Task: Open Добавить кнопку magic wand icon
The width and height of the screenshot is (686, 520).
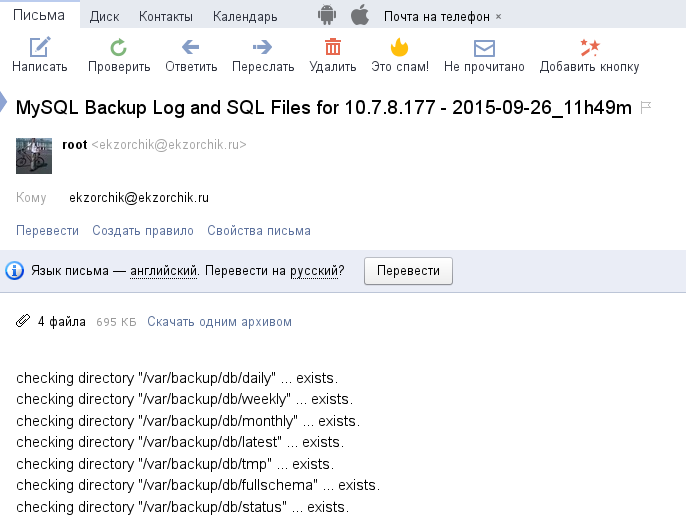Action: (589, 47)
